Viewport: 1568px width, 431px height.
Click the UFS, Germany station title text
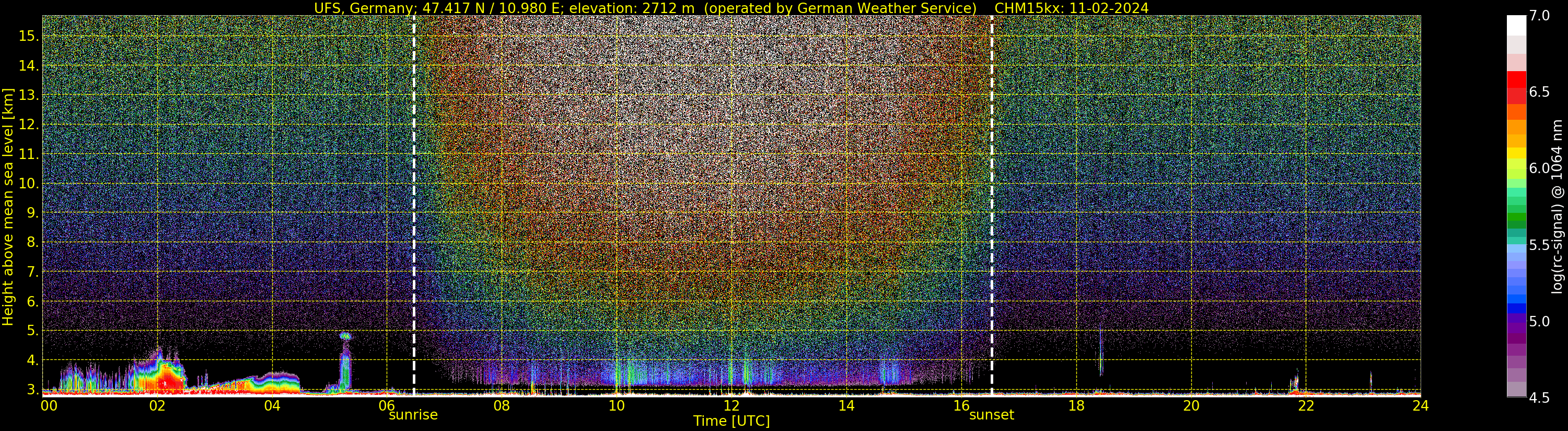(x=646, y=8)
